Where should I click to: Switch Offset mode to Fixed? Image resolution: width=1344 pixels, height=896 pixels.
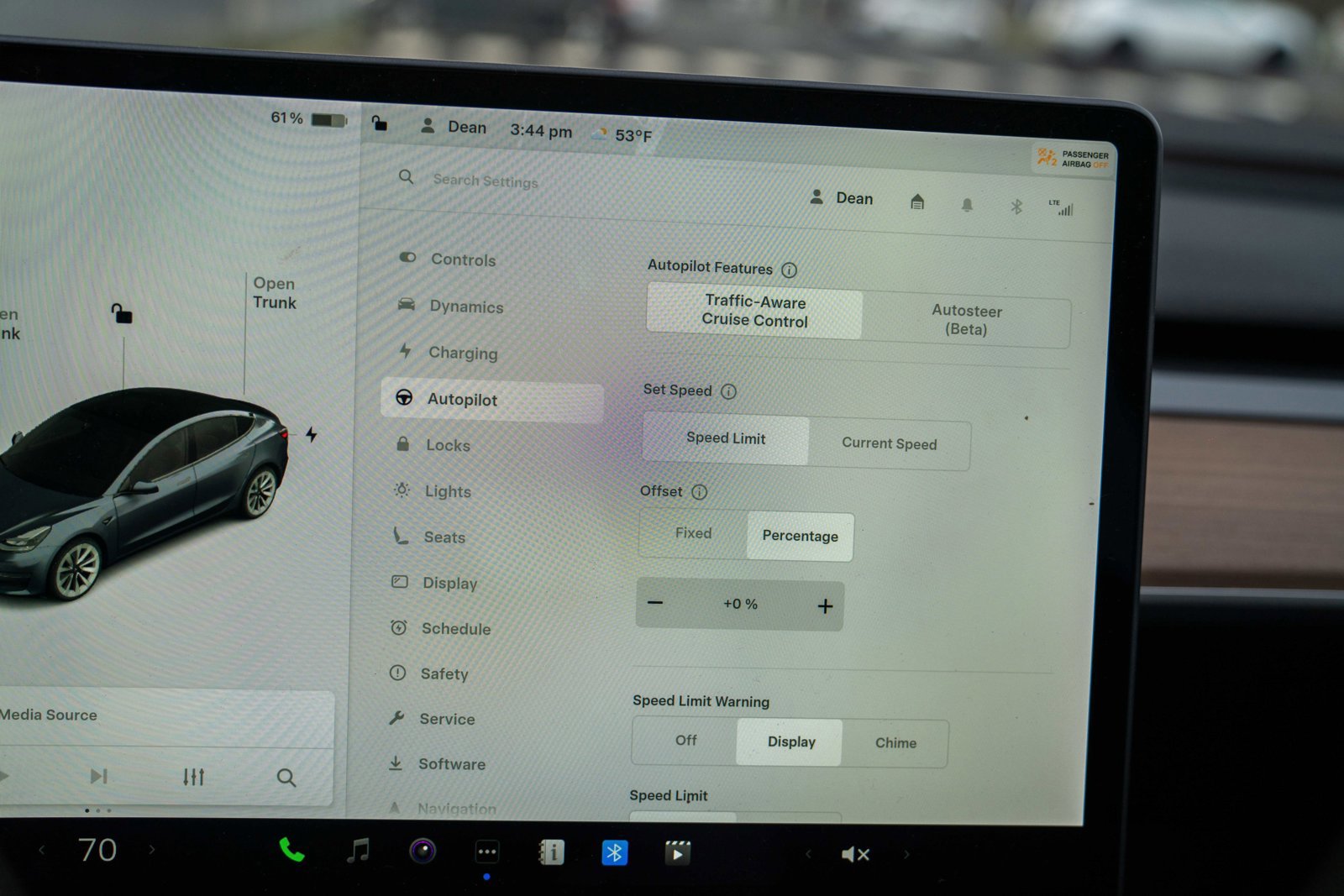(x=693, y=533)
